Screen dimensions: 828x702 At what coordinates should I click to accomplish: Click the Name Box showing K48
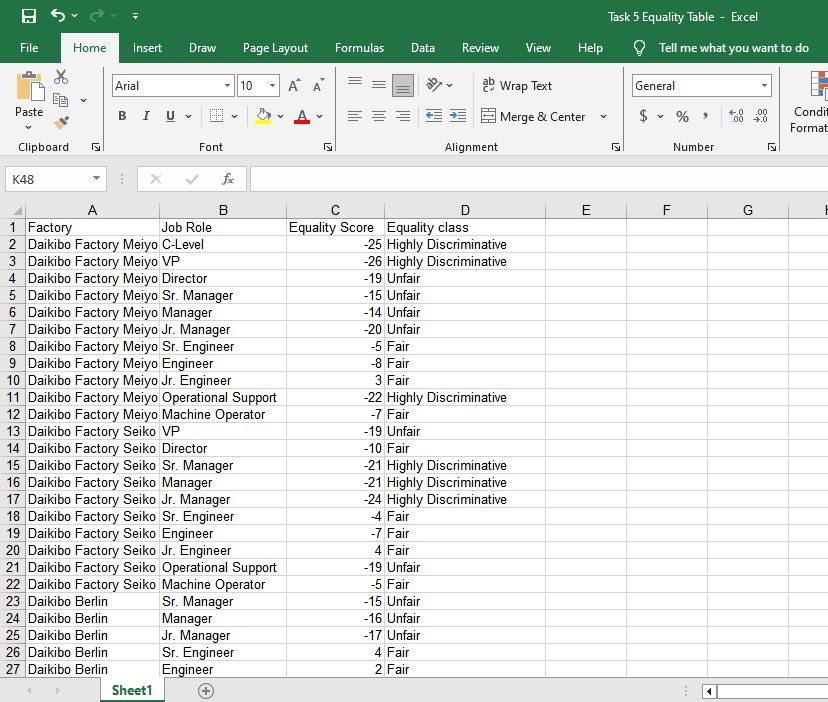click(x=55, y=179)
